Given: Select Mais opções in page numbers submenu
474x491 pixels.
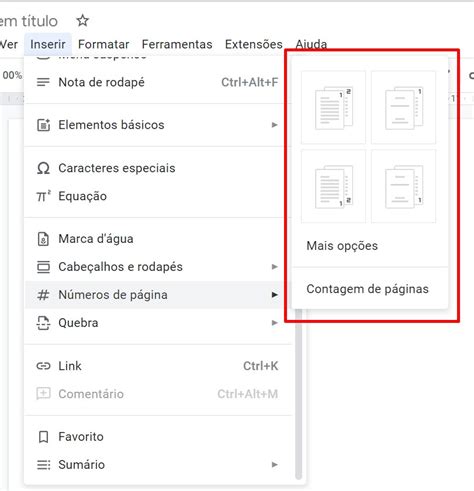Looking at the screenshot, I should [x=342, y=246].
